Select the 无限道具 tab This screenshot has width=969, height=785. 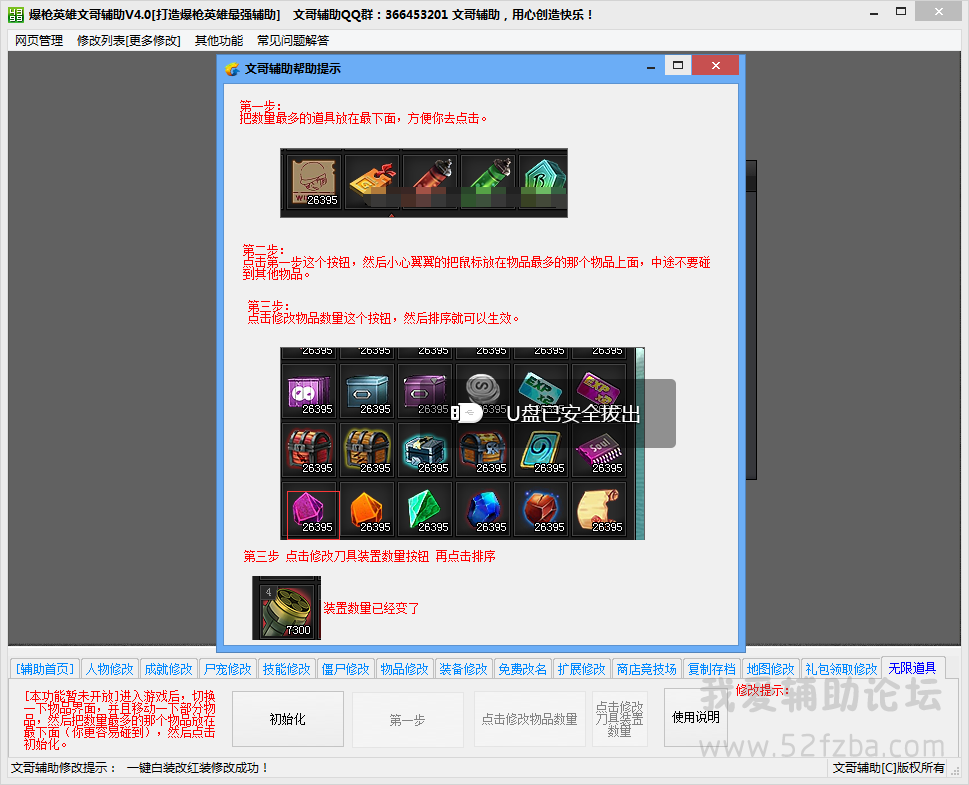tap(912, 668)
